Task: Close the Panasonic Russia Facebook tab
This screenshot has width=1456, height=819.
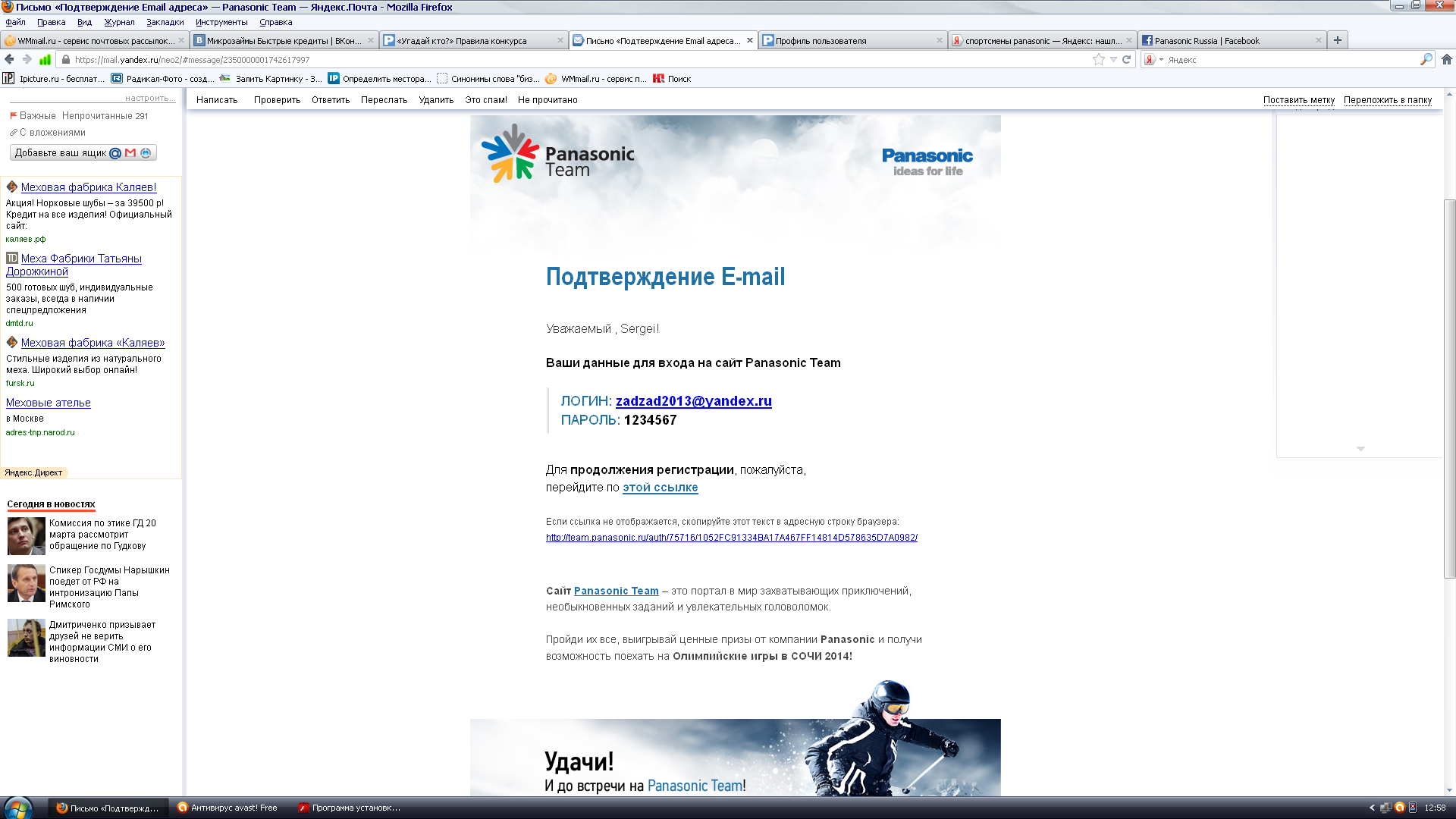Action: tap(1319, 40)
